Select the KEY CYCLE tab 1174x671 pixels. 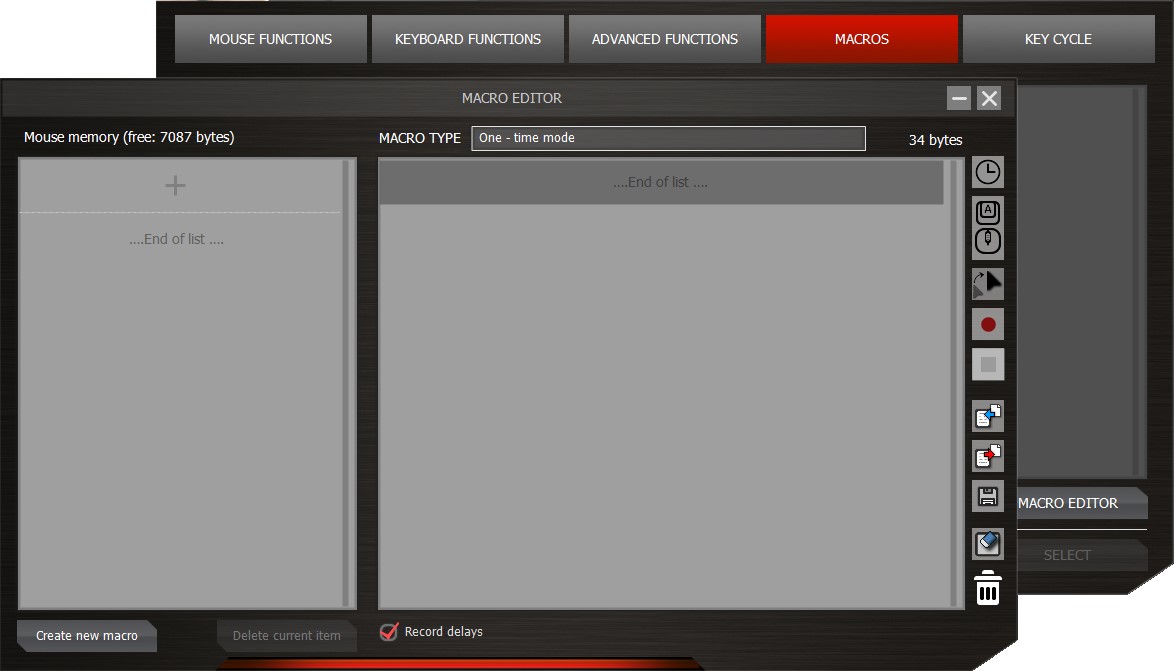coord(1058,39)
